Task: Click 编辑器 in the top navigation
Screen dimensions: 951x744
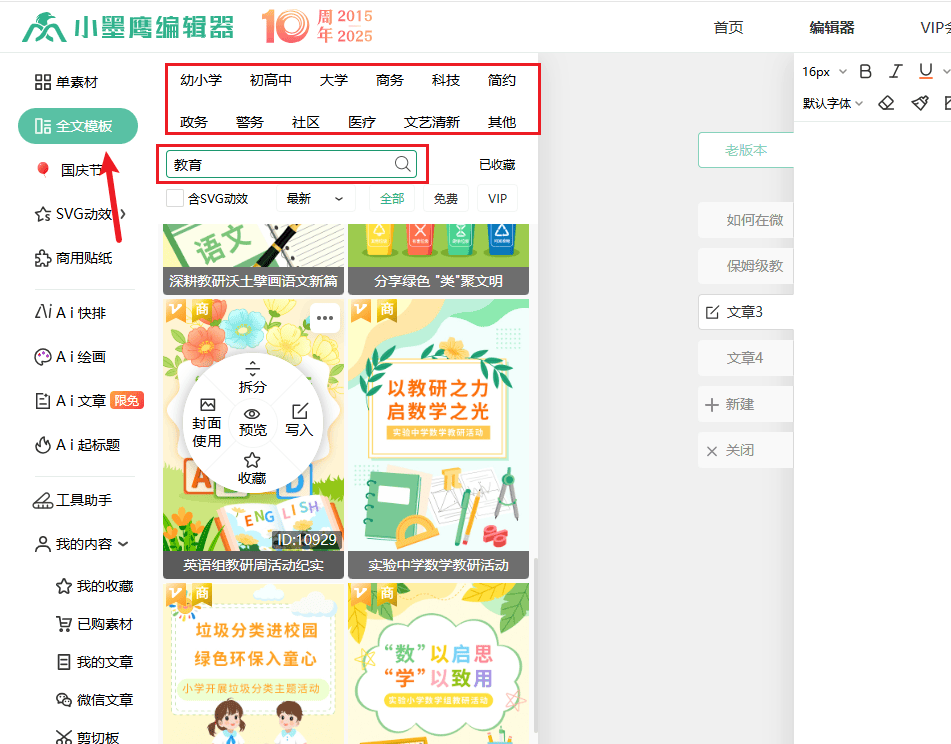Action: pyautogui.click(x=831, y=28)
